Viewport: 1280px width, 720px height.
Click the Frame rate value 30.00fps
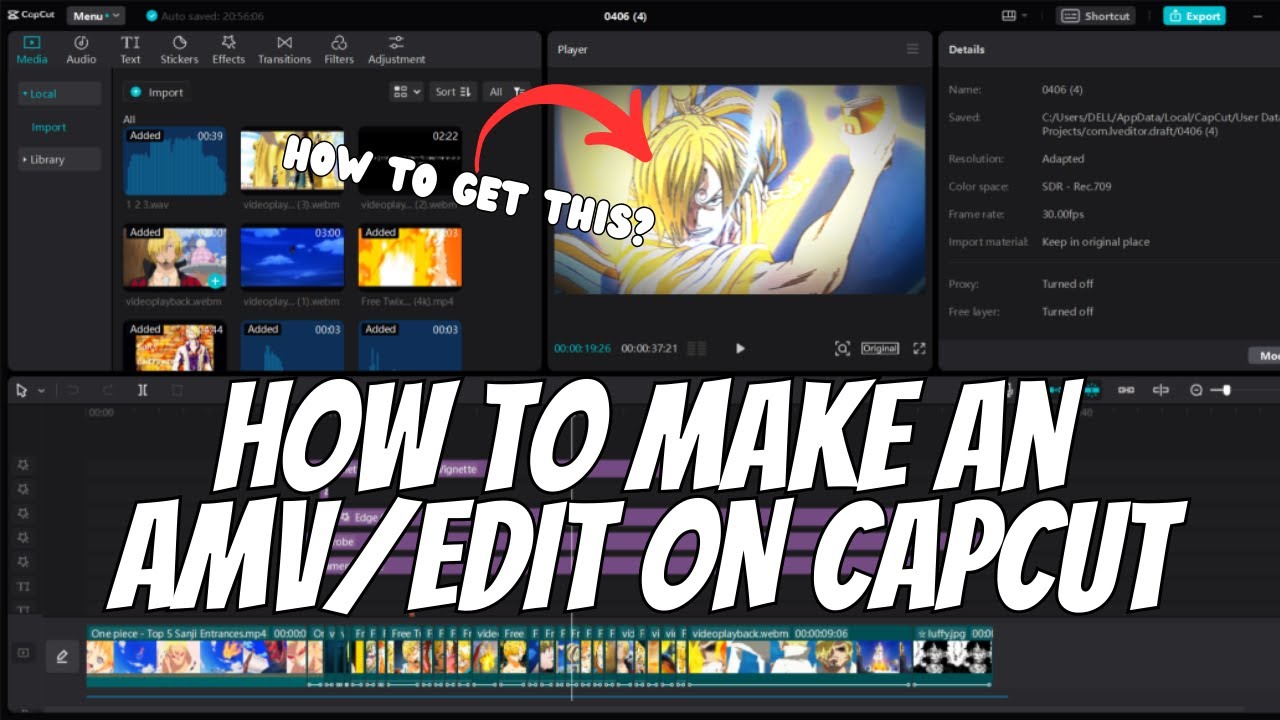(1065, 214)
